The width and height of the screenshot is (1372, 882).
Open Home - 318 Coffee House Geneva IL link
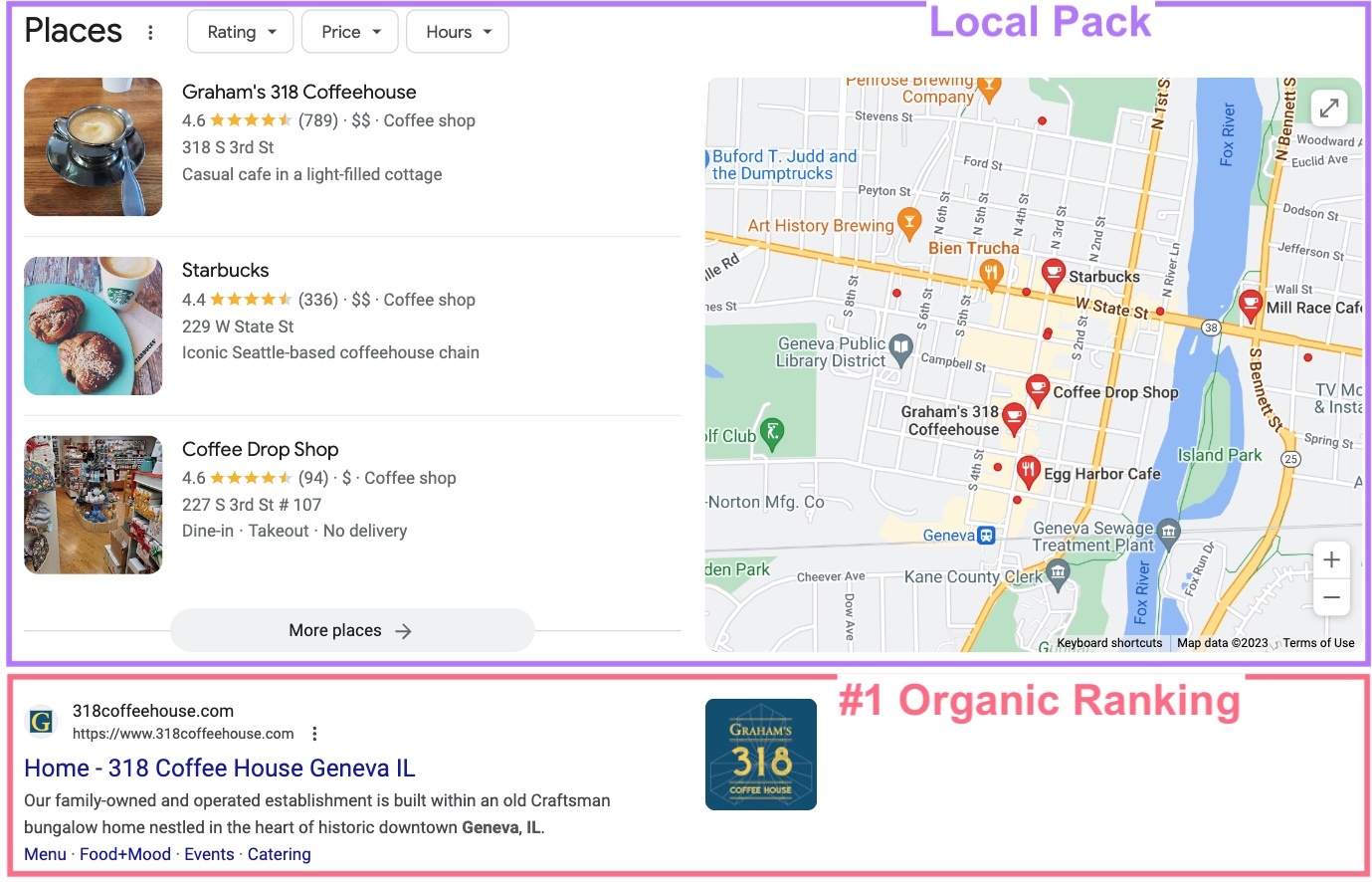point(220,768)
